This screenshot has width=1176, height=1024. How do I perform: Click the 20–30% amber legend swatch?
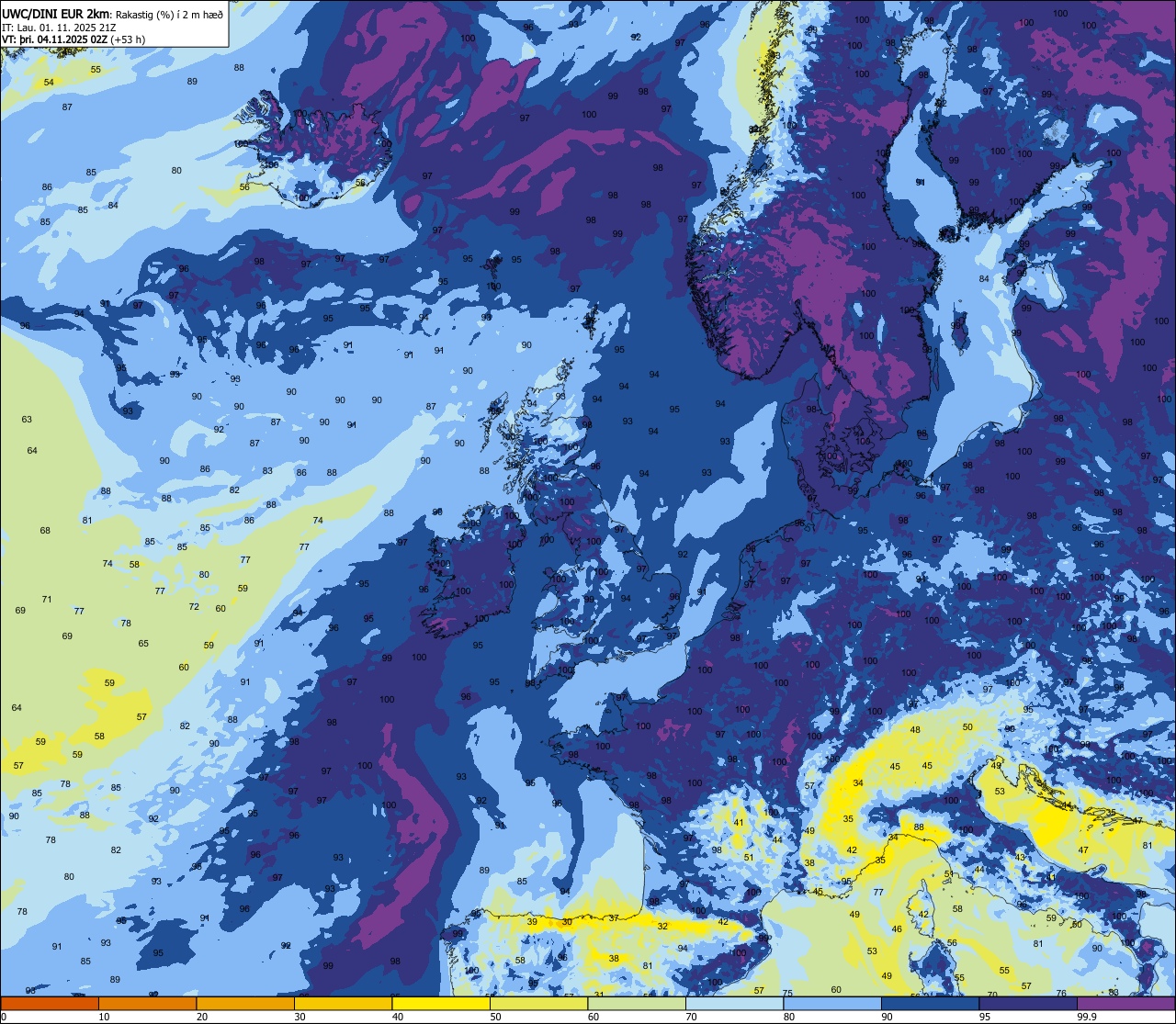click(x=244, y=1003)
